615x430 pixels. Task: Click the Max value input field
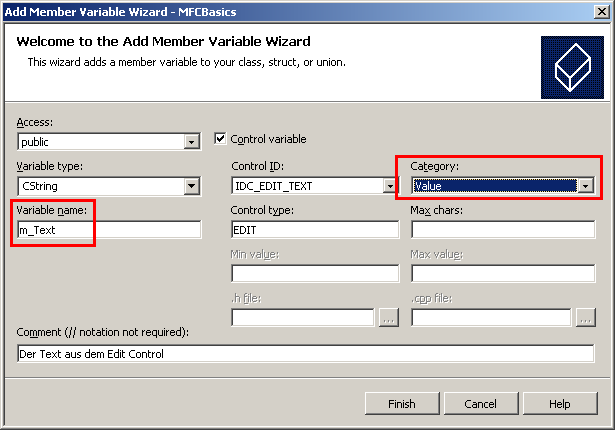click(503, 273)
